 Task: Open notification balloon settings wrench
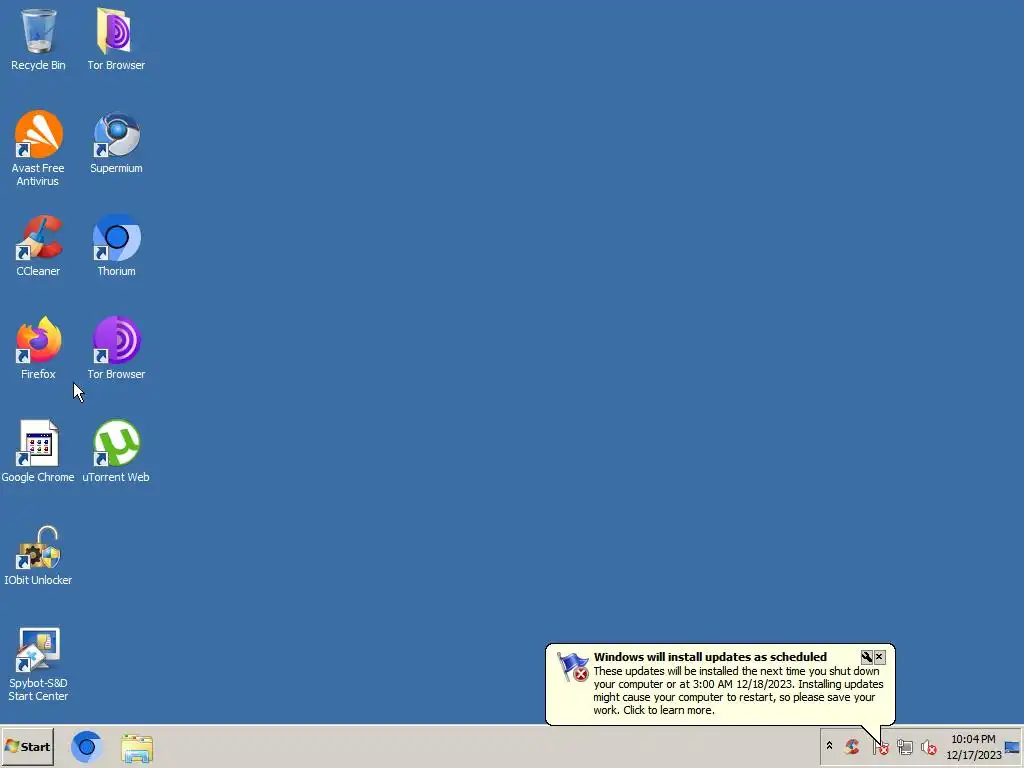pyautogui.click(x=867, y=657)
